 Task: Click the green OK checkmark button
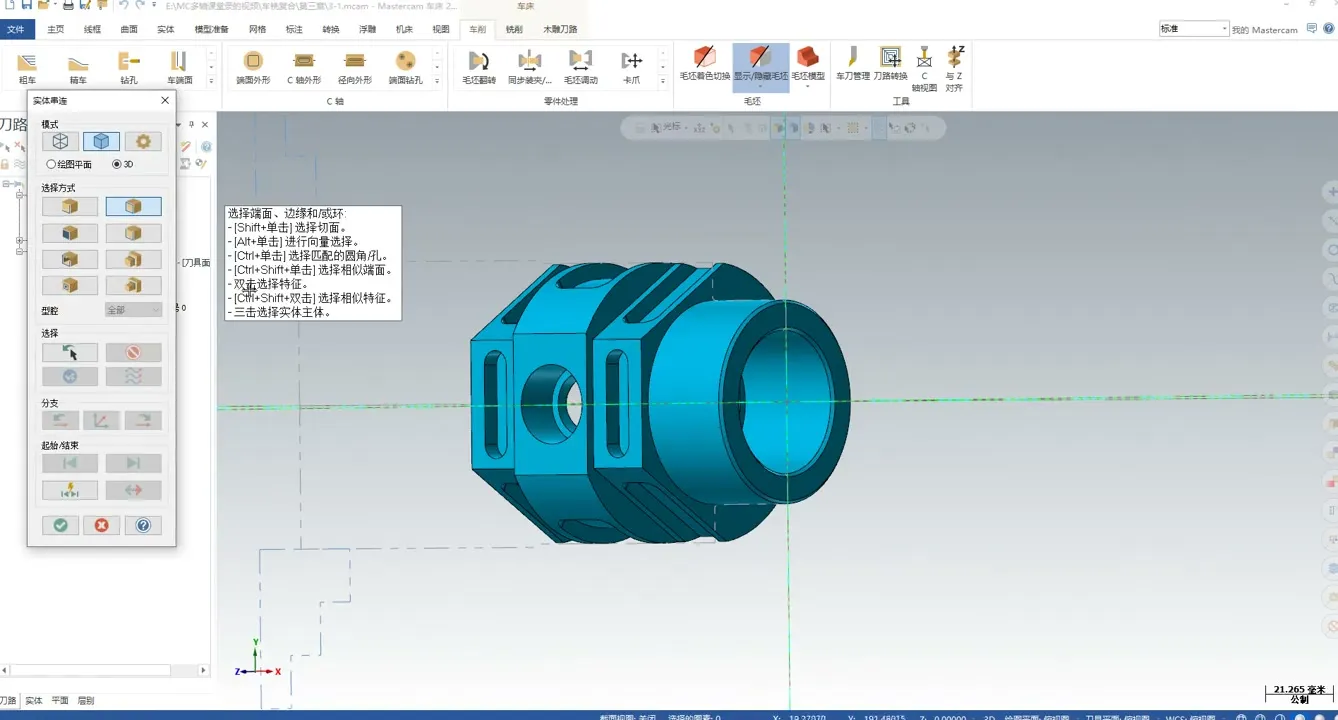pos(60,525)
